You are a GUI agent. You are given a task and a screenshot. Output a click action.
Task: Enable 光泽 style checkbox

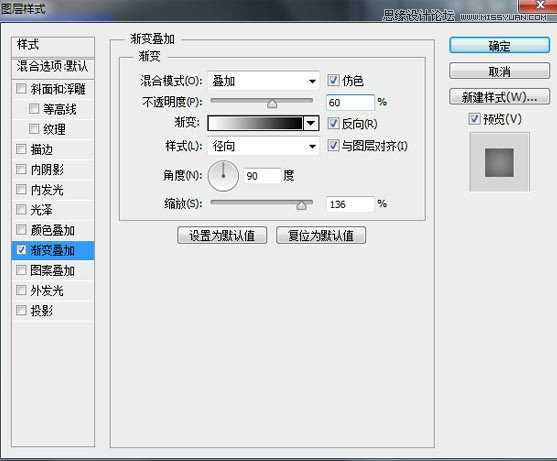tap(21, 210)
